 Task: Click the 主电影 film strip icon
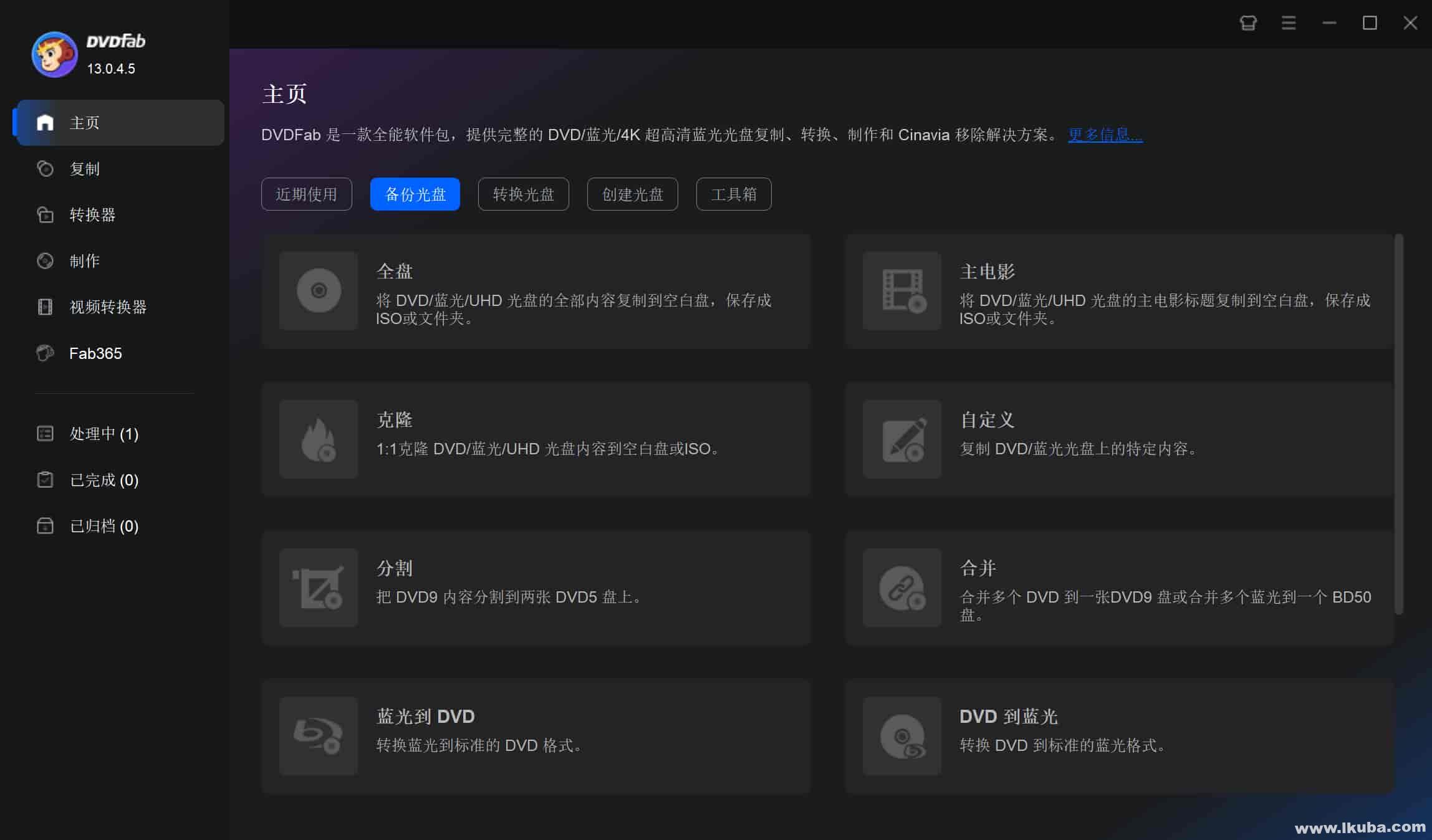(902, 290)
